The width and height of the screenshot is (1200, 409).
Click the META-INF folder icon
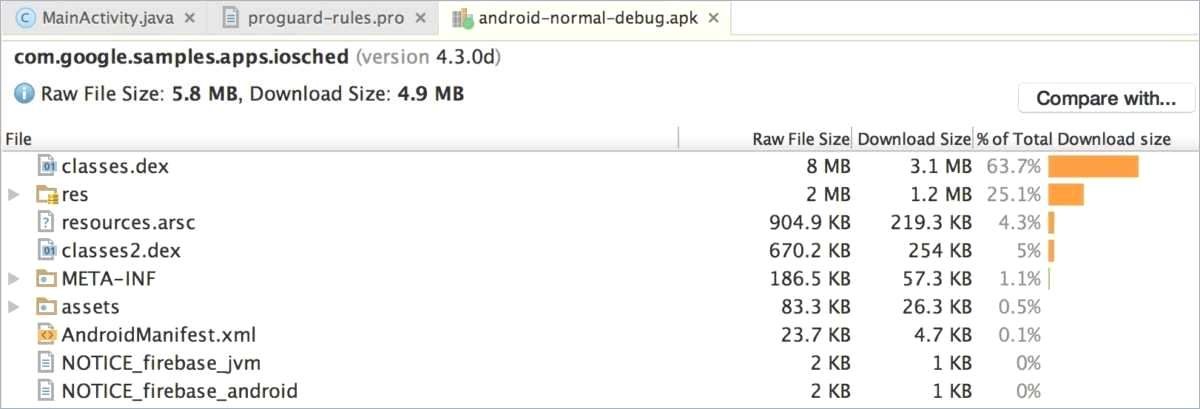tap(47, 278)
